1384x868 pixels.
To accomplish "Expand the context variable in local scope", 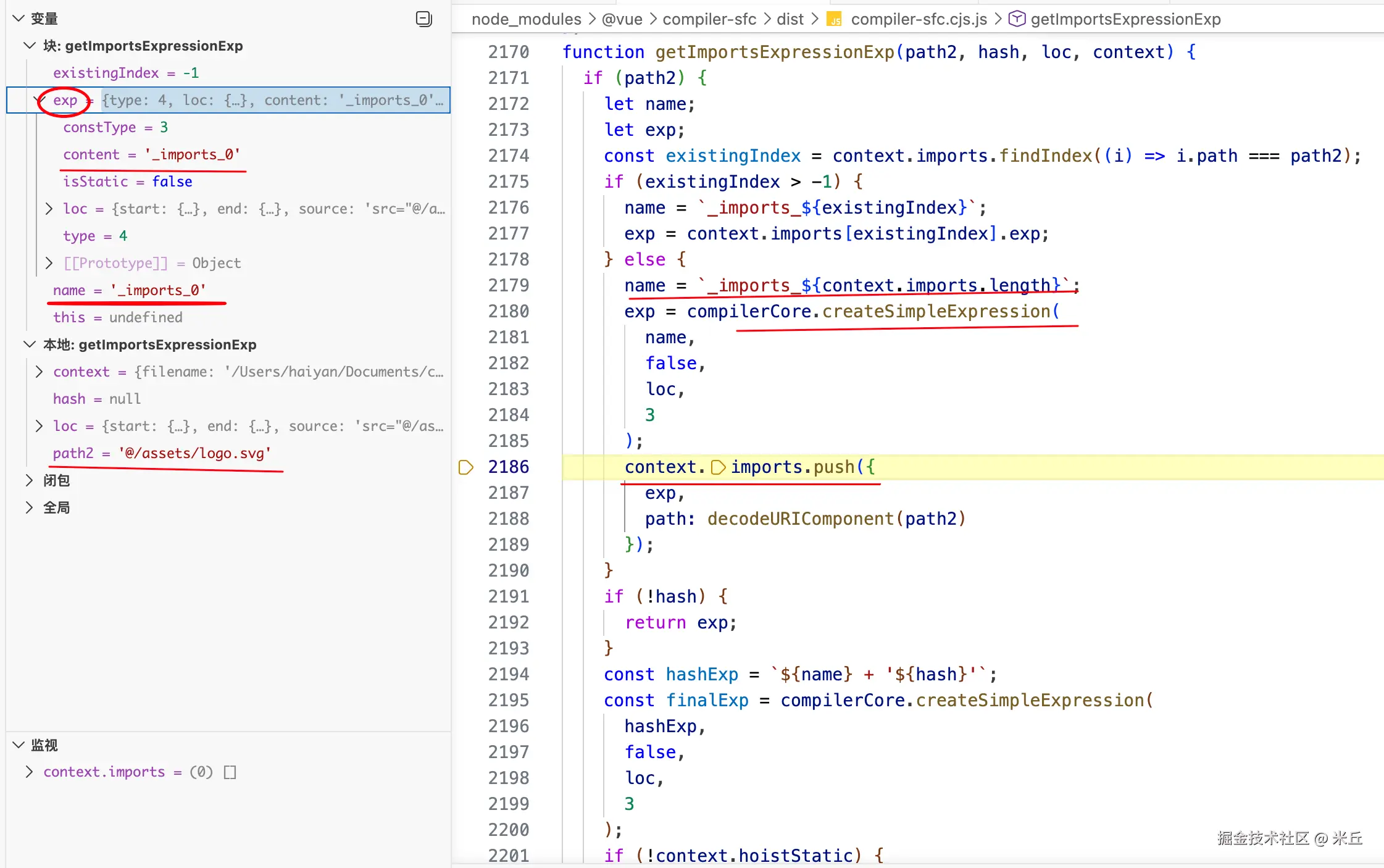I will [x=40, y=372].
